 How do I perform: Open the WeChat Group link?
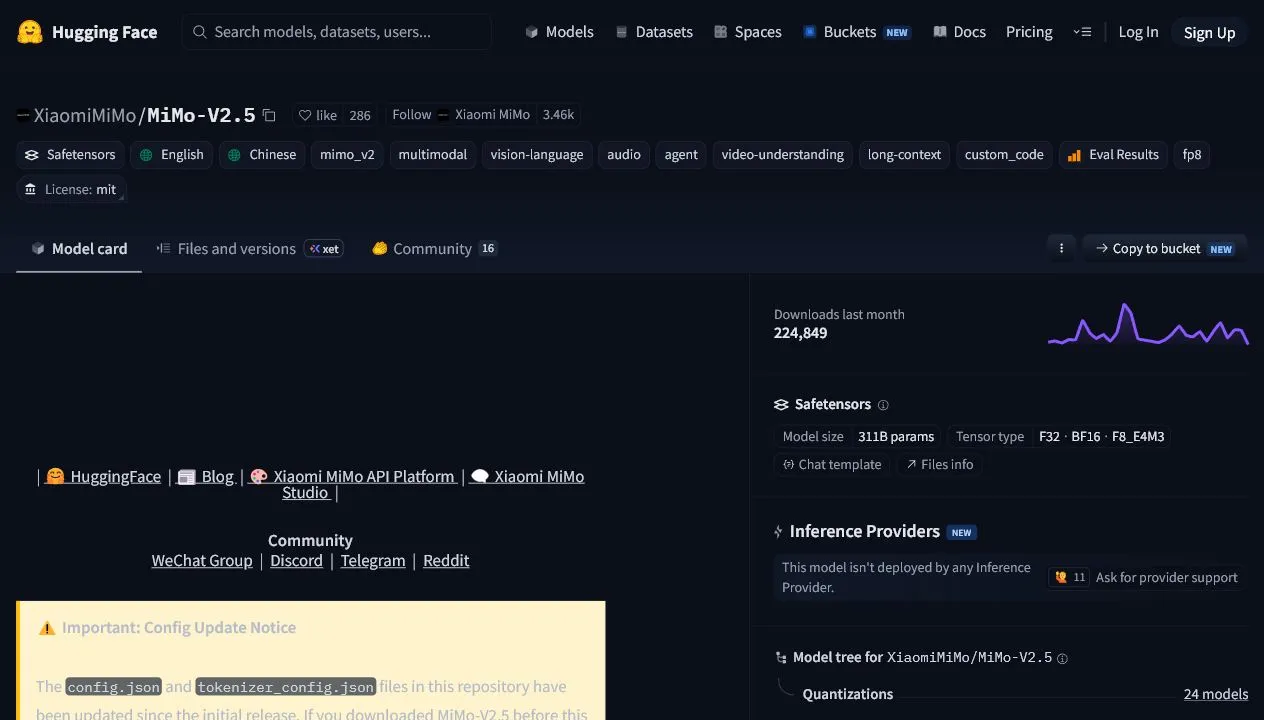pyautogui.click(x=202, y=561)
